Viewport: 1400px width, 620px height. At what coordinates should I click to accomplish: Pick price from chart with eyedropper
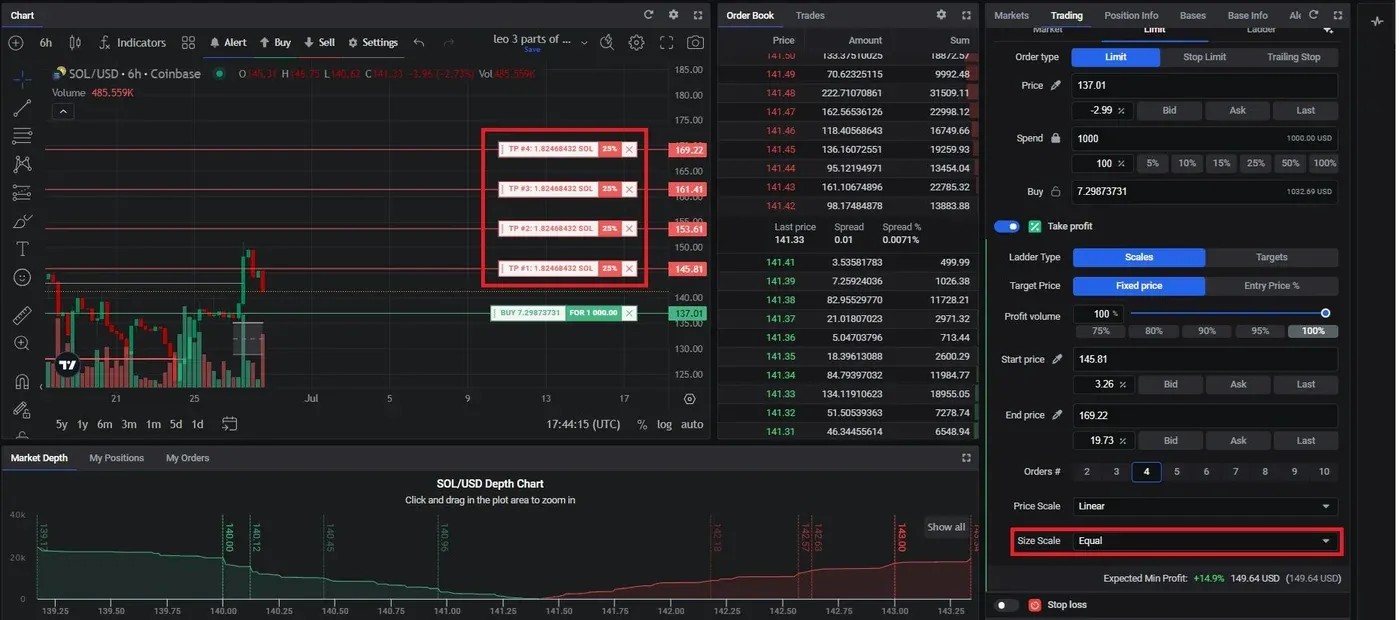(x=1055, y=86)
